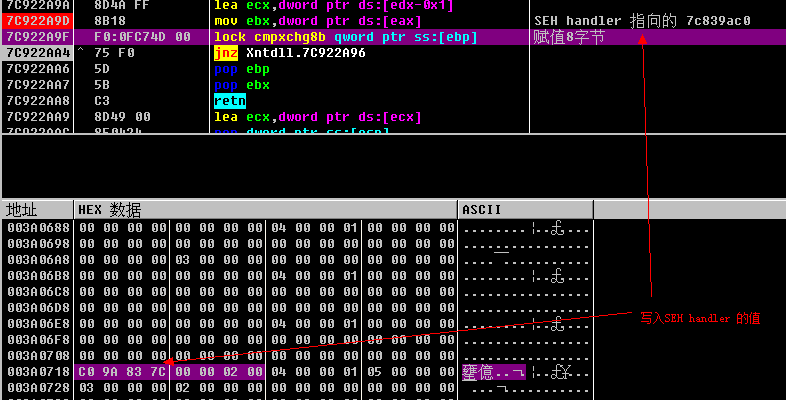Click the 赋值8字节 comment cell
This screenshot has height=400, width=786.
[569, 37]
